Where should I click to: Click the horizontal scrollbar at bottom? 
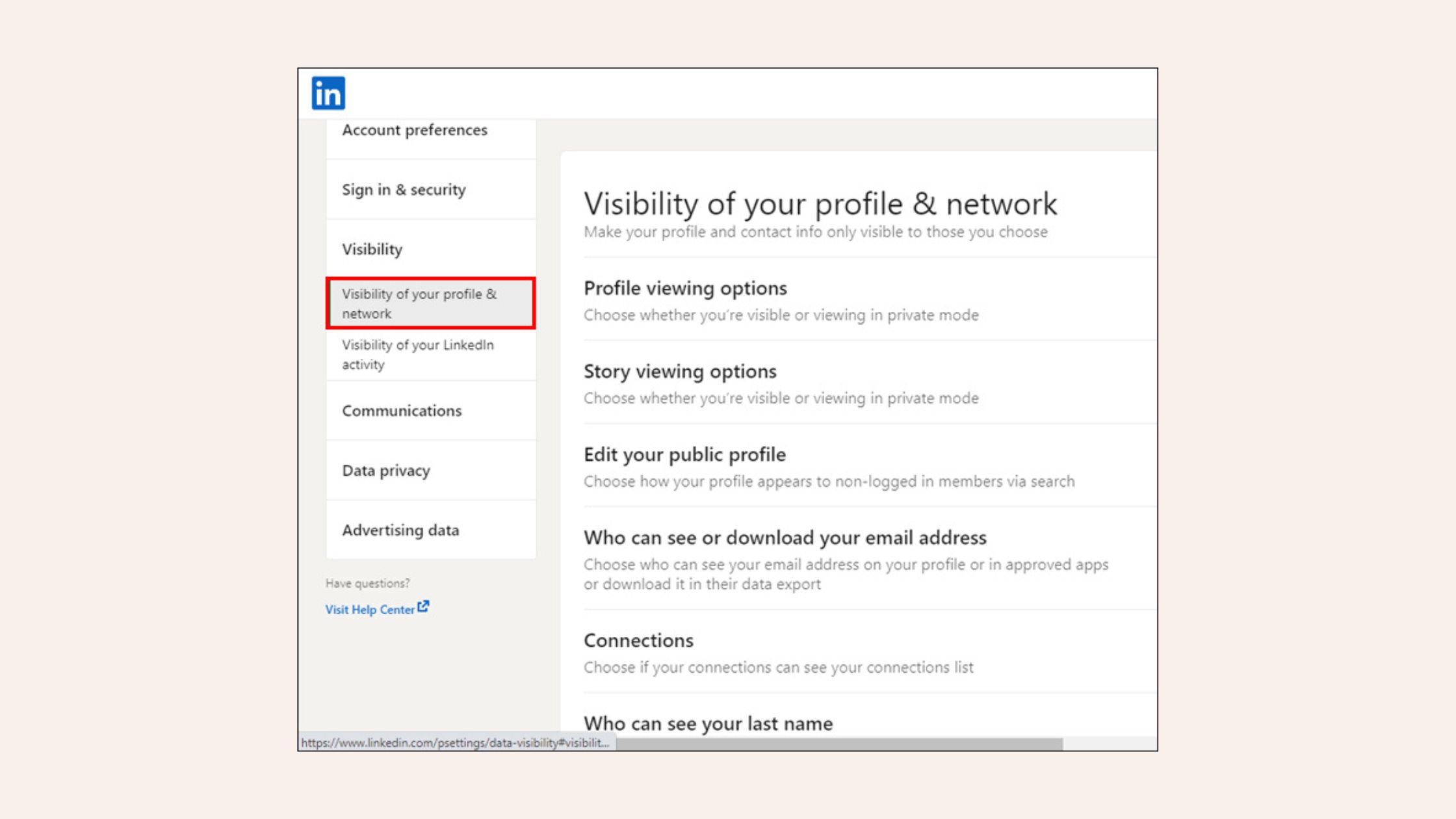click(x=838, y=744)
